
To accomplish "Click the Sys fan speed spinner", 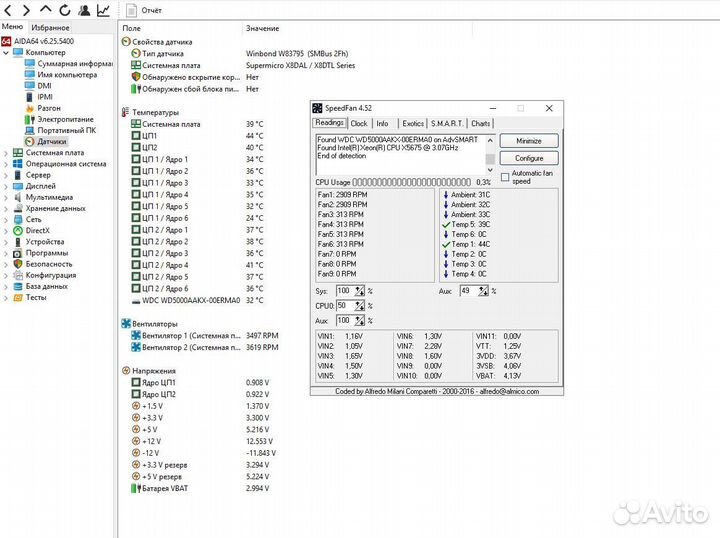I will (360, 291).
